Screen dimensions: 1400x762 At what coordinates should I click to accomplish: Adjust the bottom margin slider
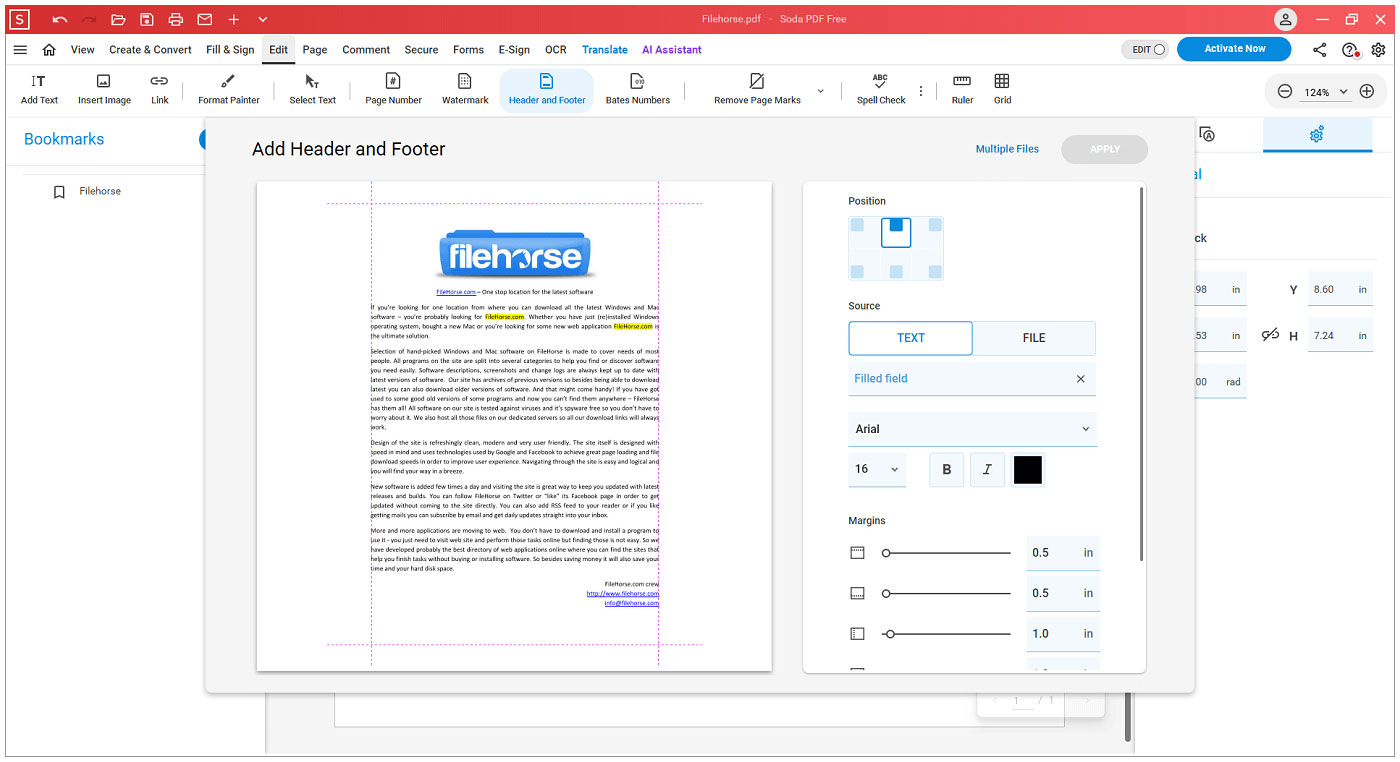[947, 594]
